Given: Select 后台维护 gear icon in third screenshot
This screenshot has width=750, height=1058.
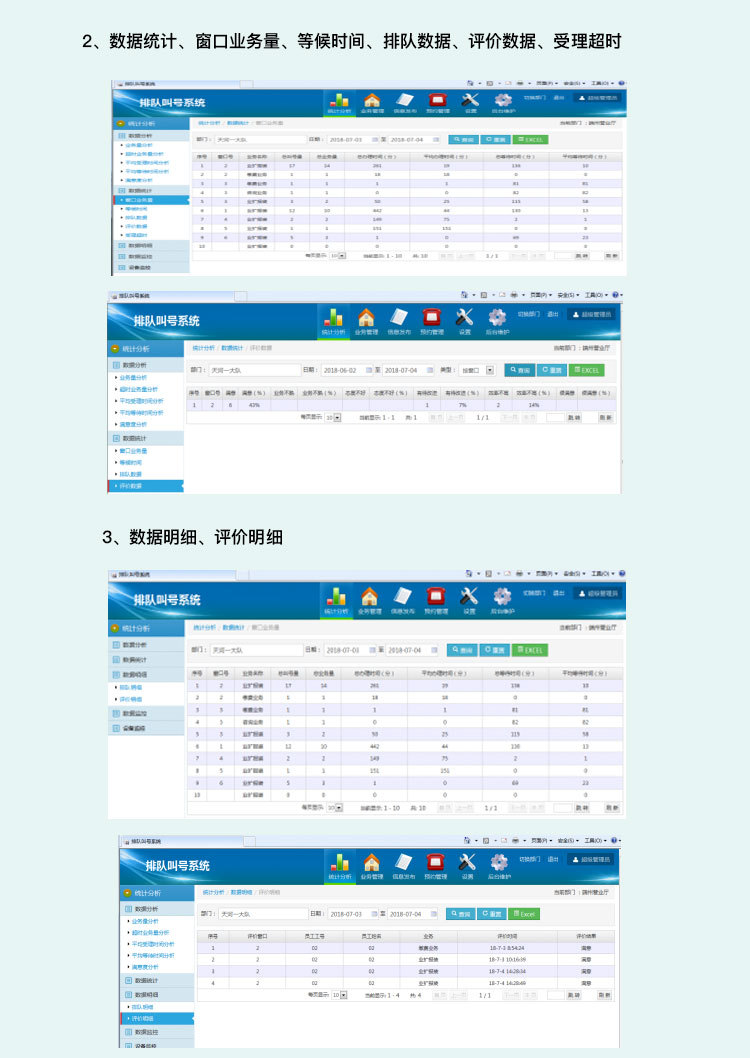Looking at the screenshot, I should tap(502, 601).
